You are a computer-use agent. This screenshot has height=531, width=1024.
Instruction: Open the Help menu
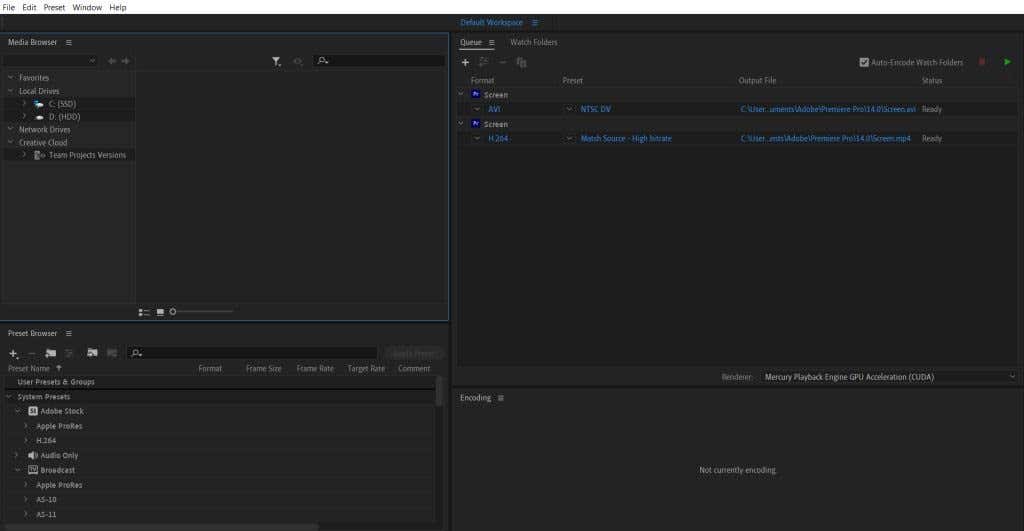(118, 7)
